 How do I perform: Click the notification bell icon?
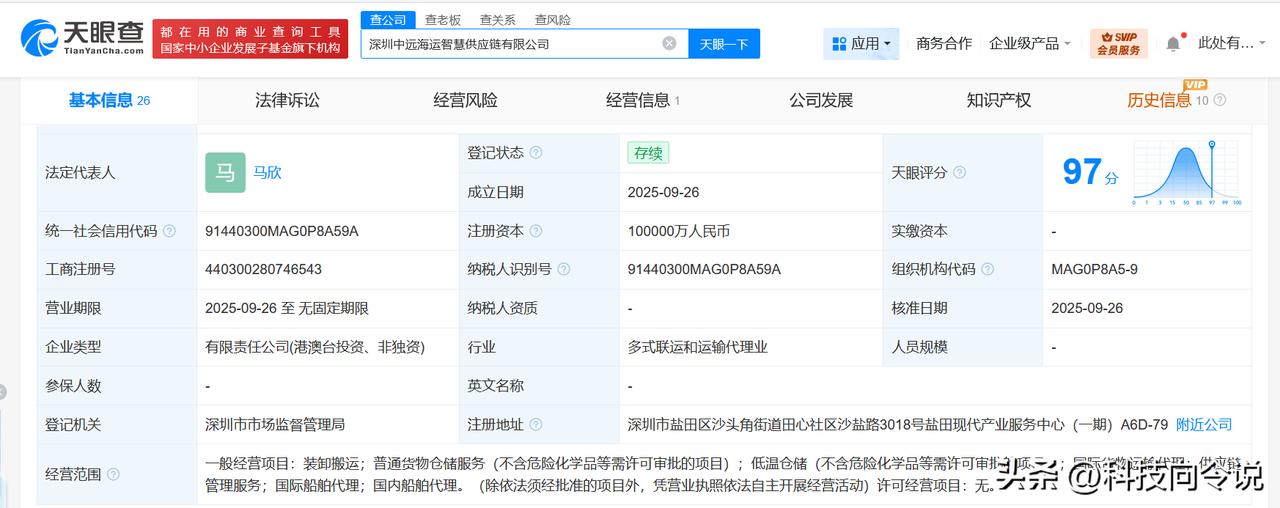[1173, 43]
